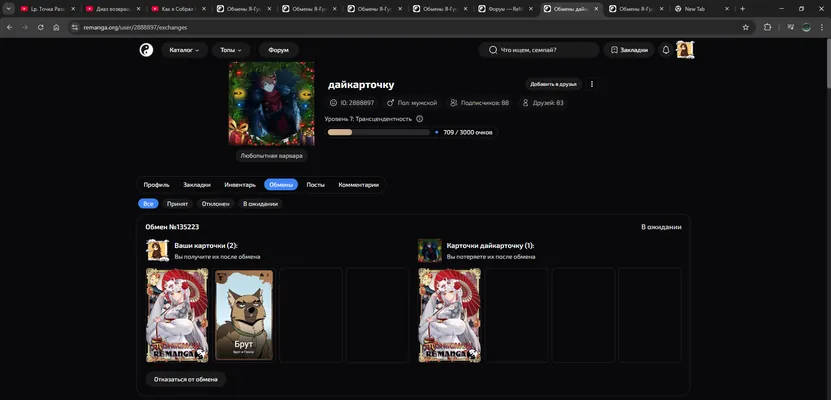Open the notifications bell
Image resolution: width=831 pixels, height=400 pixels.
pyautogui.click(x=666, y=50)
